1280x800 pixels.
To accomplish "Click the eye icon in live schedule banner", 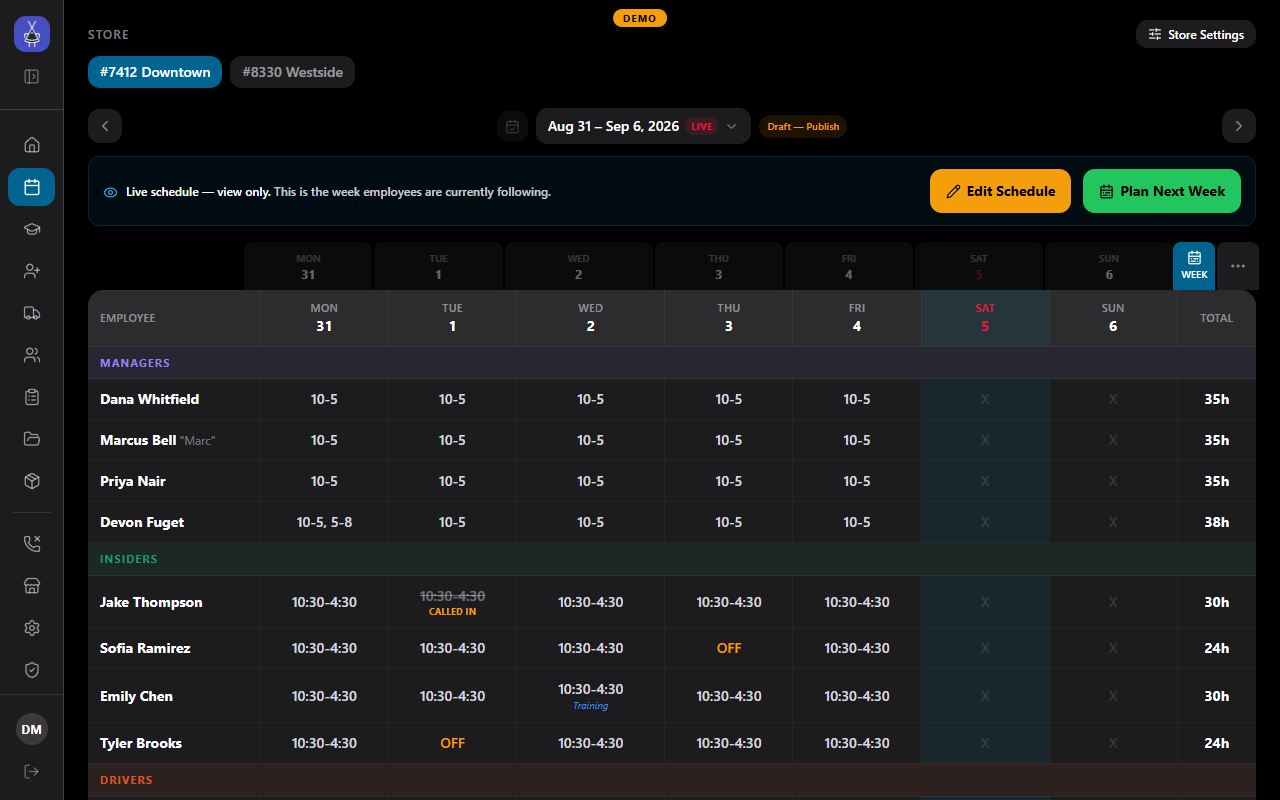I will [111, 192].
